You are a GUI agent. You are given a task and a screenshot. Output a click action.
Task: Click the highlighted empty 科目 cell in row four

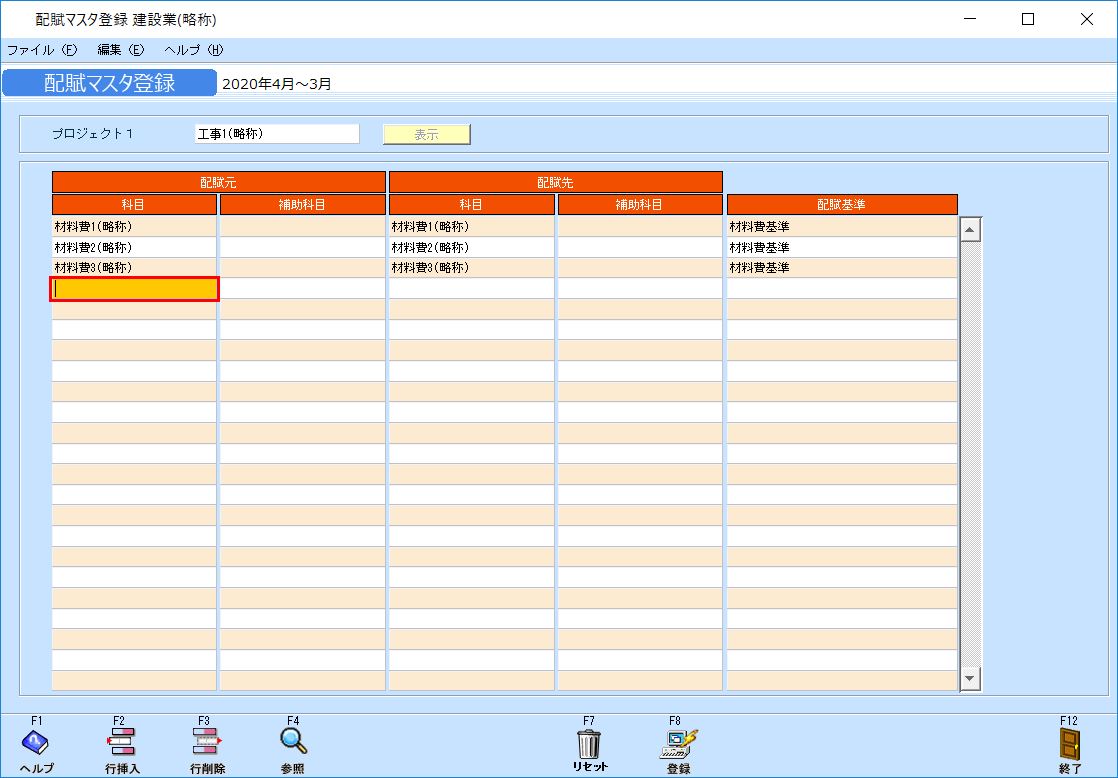(134, 289)
